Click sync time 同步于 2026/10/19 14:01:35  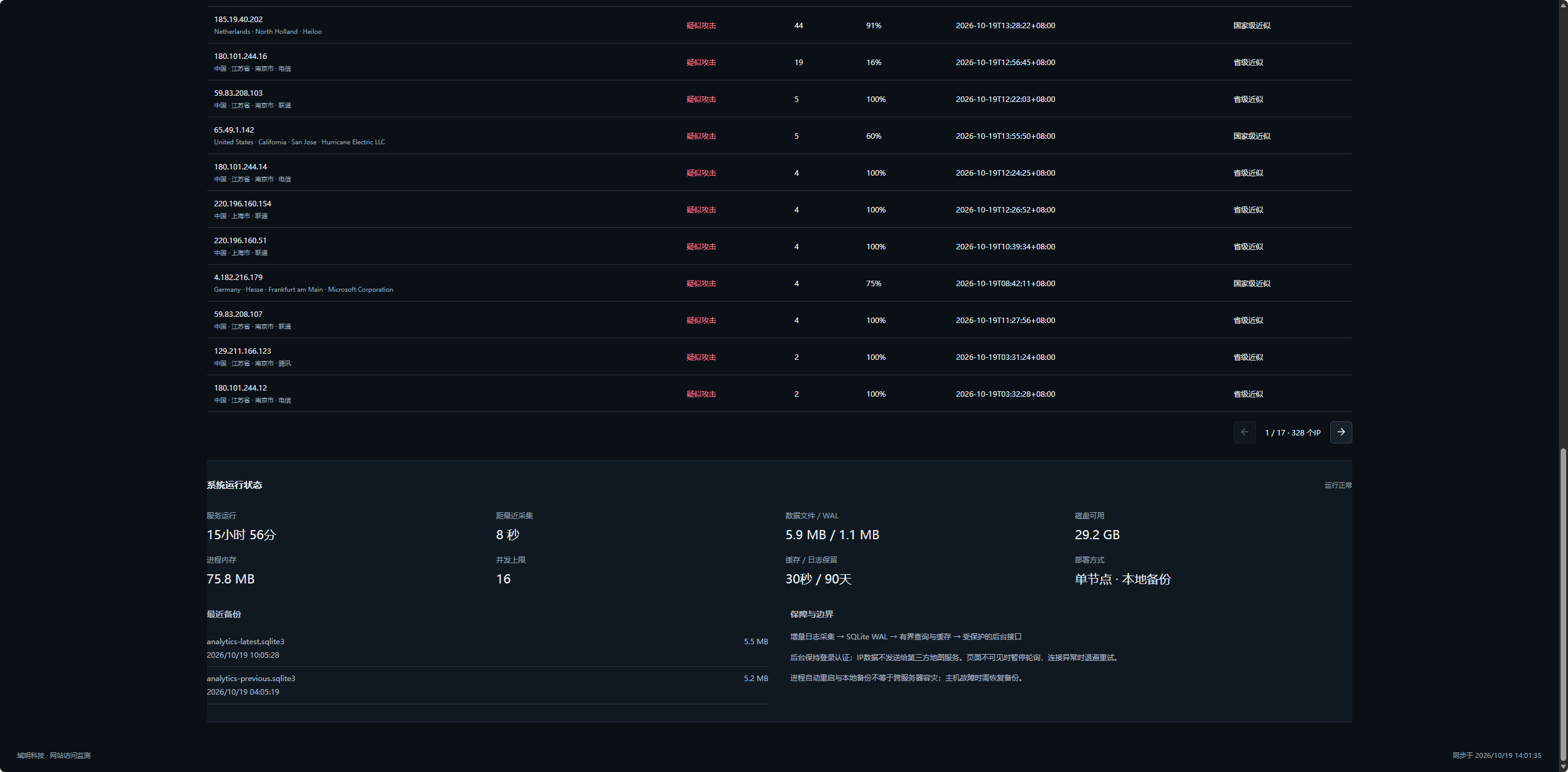(1497, 755)
